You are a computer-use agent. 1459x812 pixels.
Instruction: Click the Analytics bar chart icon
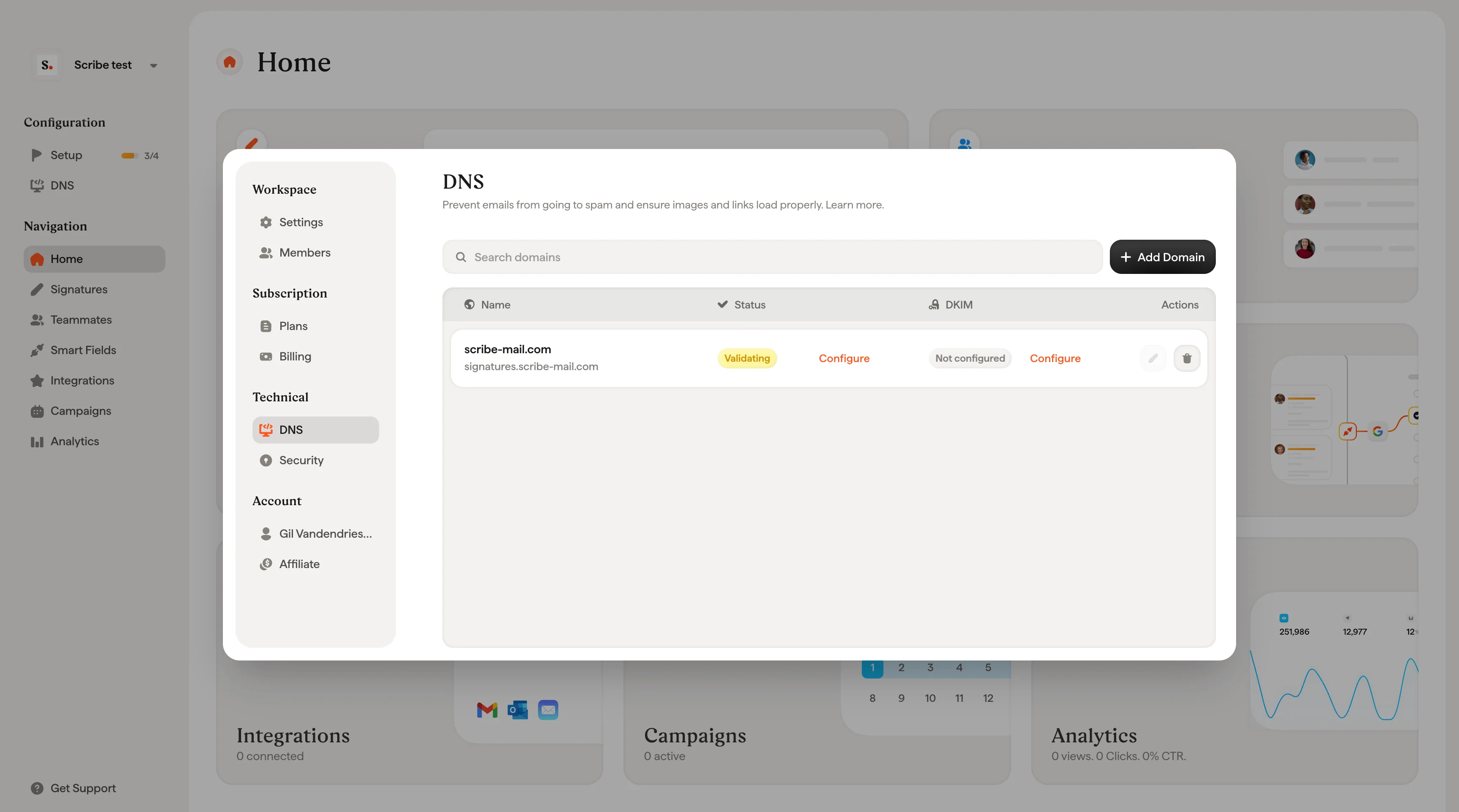click(x=37, y=442)
